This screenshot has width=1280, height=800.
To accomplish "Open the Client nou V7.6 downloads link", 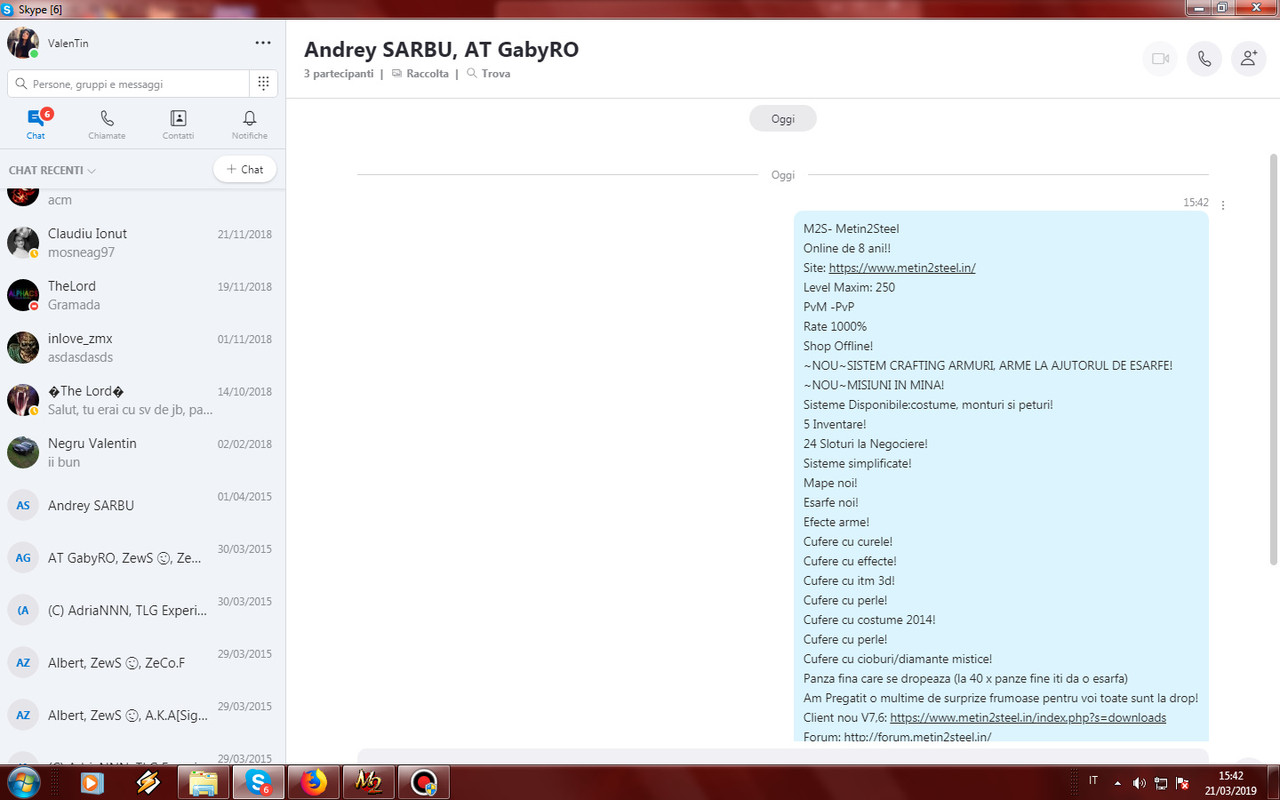I will [1028, 718].
